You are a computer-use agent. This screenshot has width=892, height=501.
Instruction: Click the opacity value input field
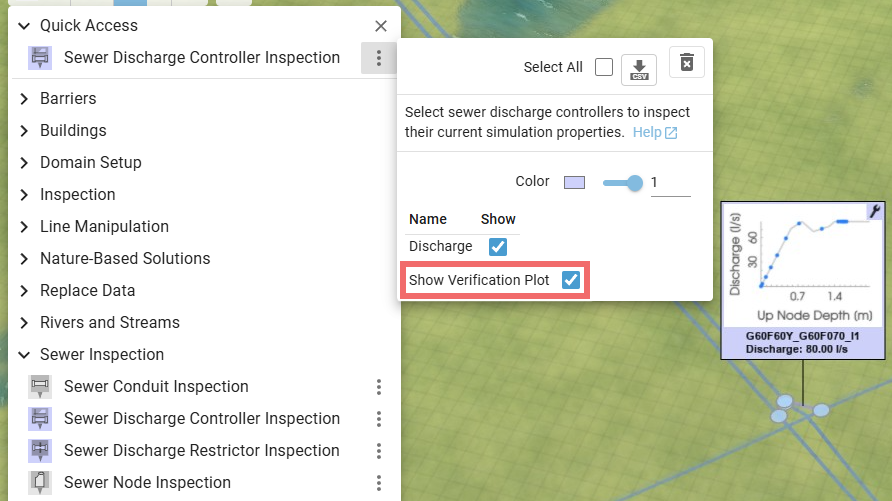pyautogui.click(x=669, y=183)
